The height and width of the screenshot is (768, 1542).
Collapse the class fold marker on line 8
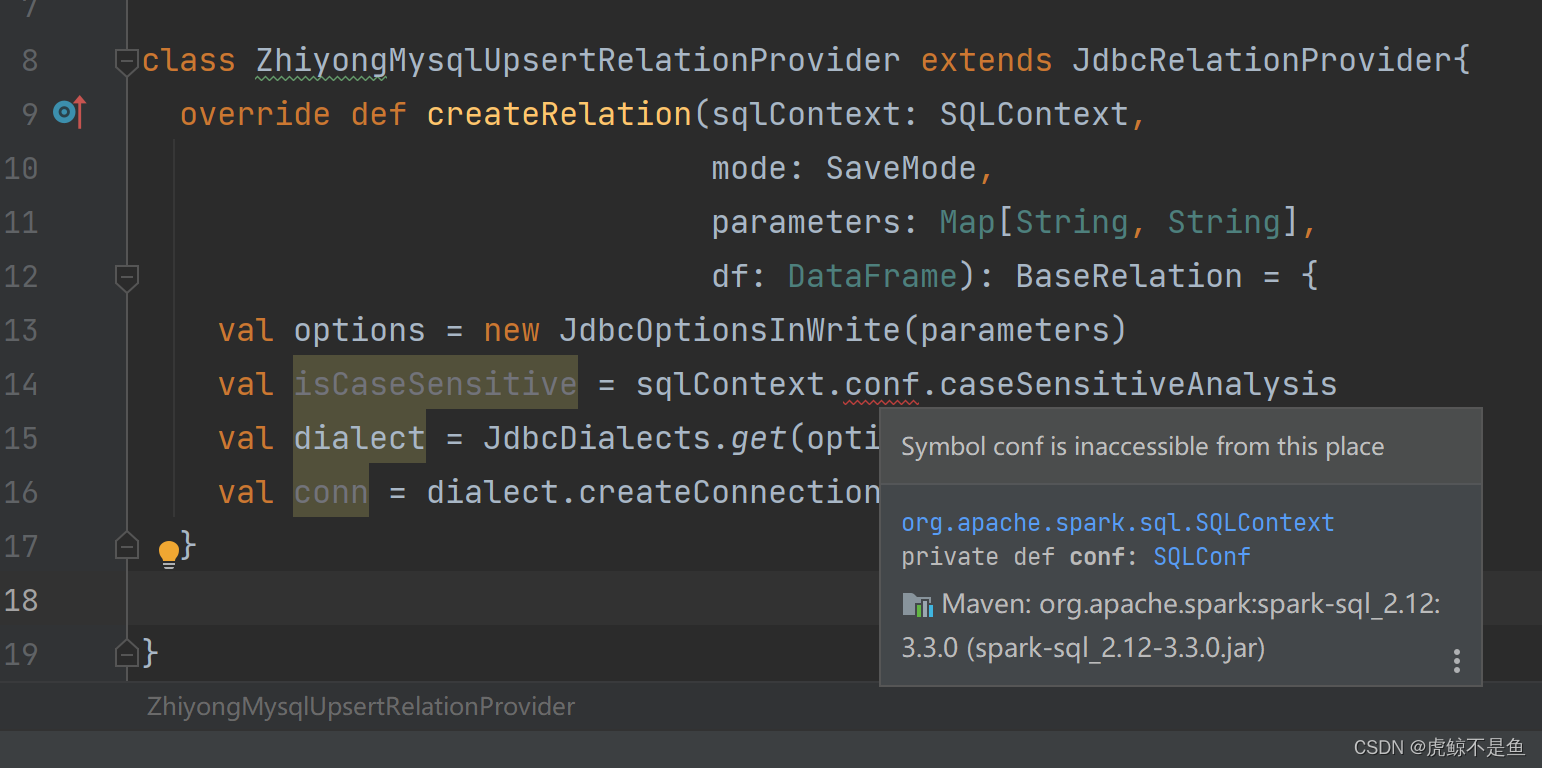coord(126,62)
